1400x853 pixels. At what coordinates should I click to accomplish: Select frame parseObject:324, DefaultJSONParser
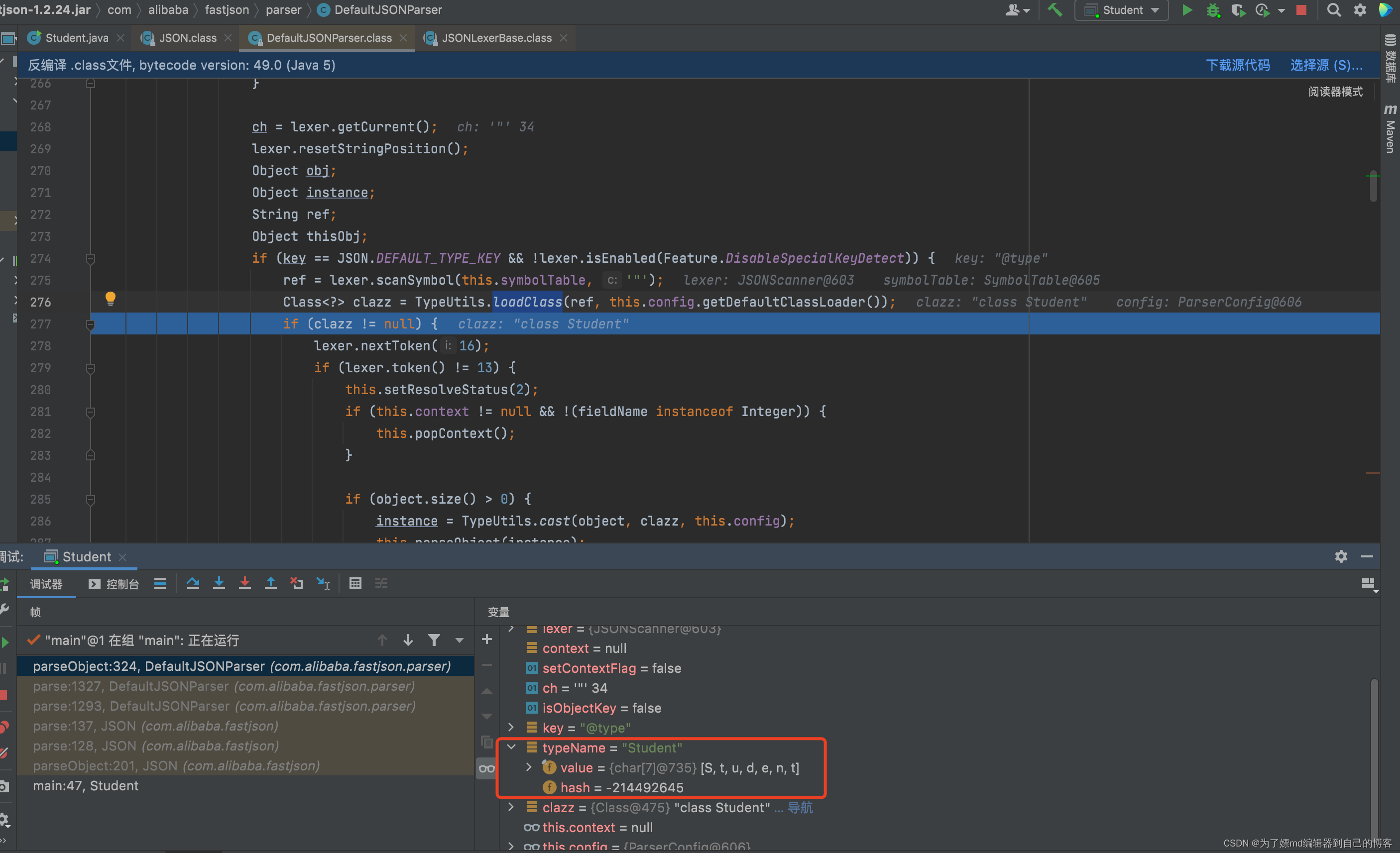click(245, 666)
